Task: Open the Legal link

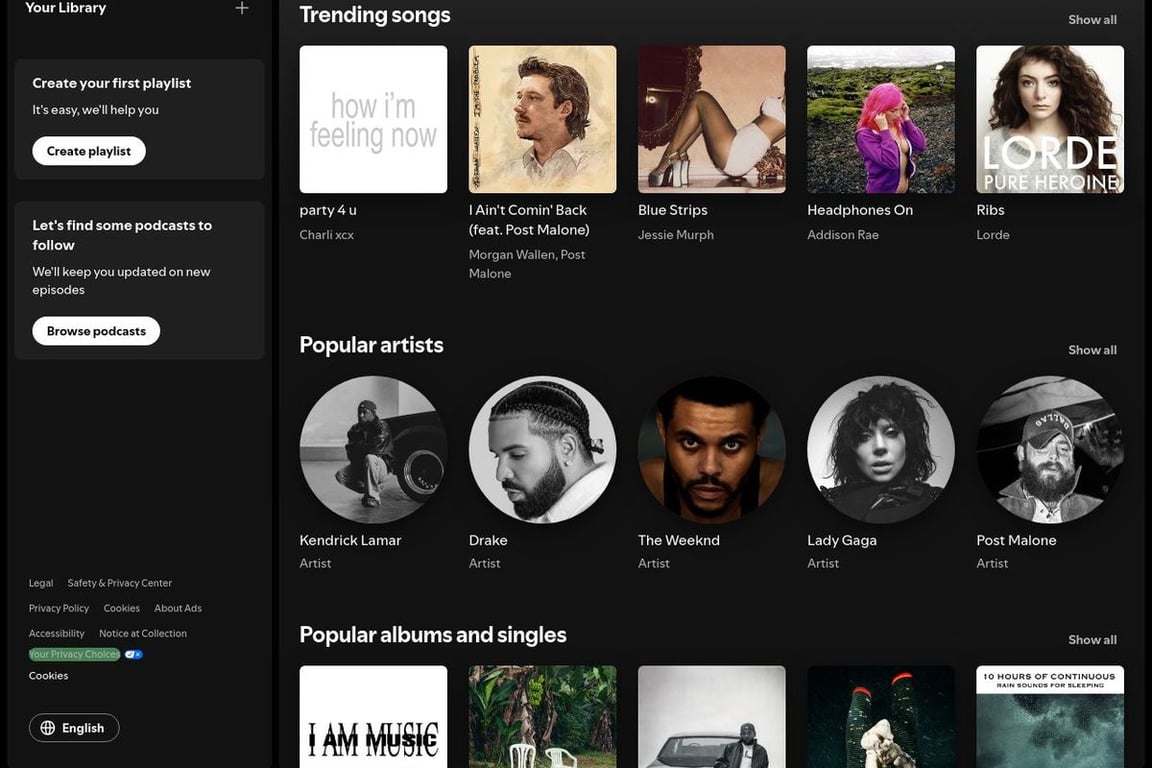Action: 41,583
